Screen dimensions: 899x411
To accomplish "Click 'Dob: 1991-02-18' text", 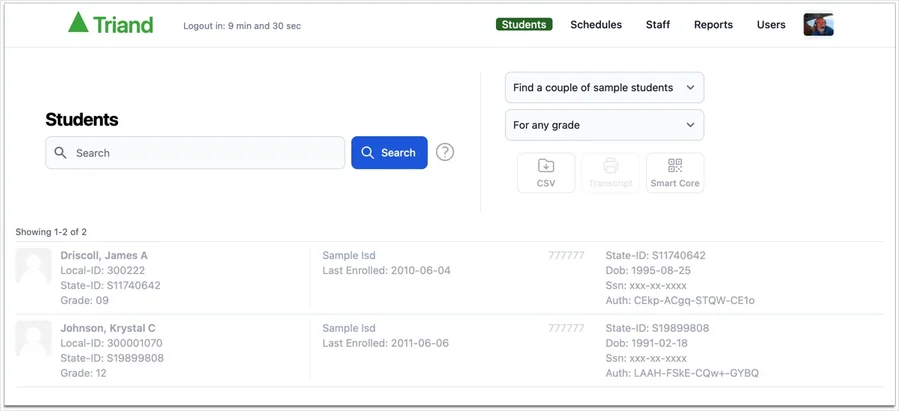I will tap(647, 343).
